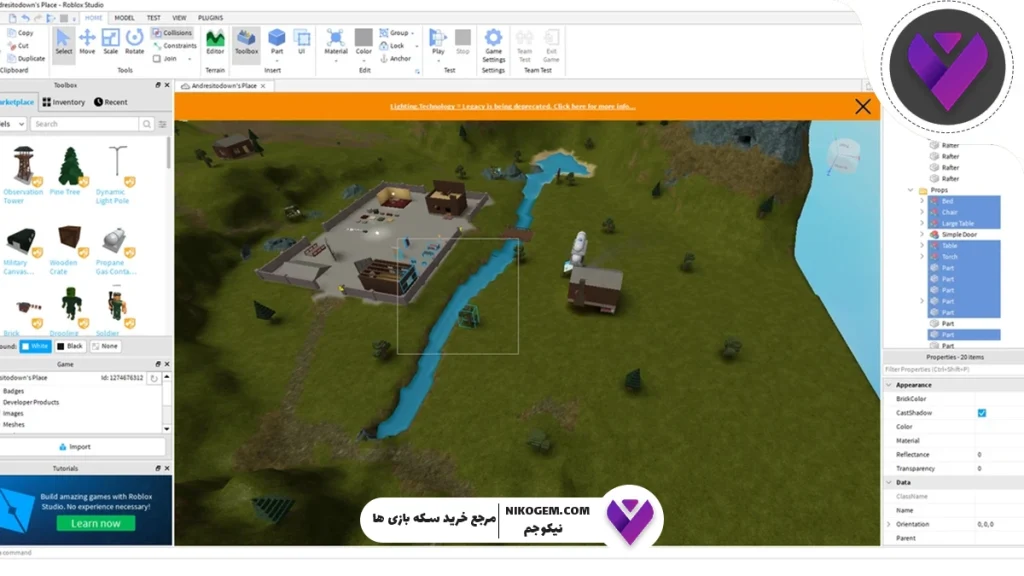Click the Toolbox search magnifier icon
This screenshot has width=1024, height=576.
click(x=147, y=123)
